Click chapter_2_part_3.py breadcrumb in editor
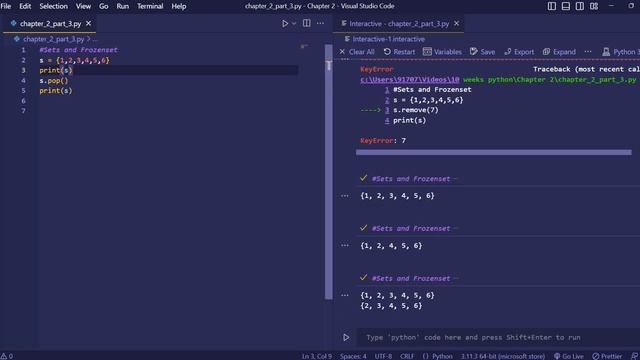The image size is (640, 360). (53, 39)
